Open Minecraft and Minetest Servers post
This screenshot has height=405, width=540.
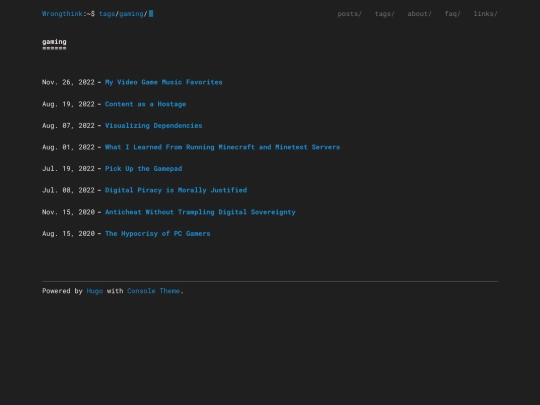[222, 147]
